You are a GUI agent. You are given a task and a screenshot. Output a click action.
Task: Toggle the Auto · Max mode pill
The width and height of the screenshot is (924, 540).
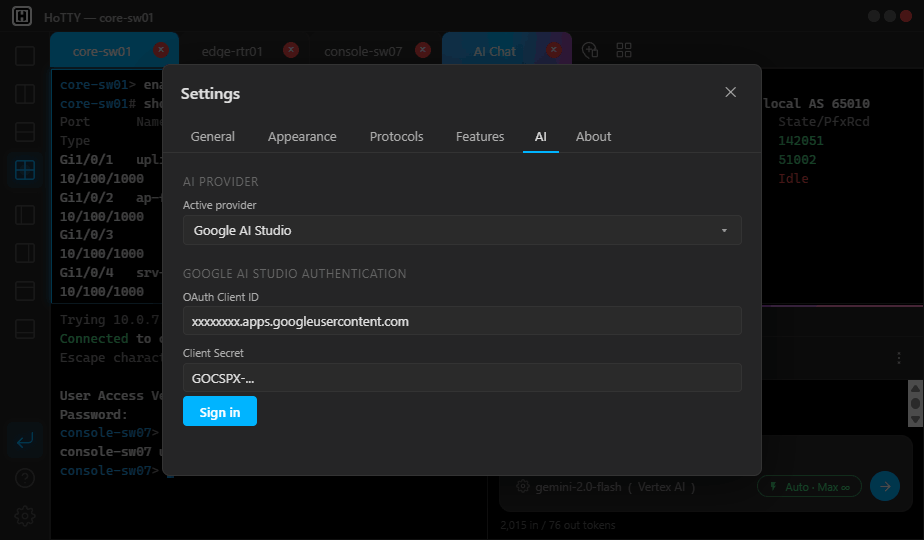coord(809,486)
